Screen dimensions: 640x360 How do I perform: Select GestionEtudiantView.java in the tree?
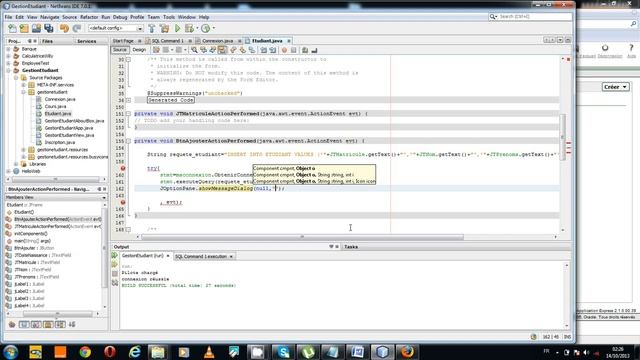(x=69, y=135)
